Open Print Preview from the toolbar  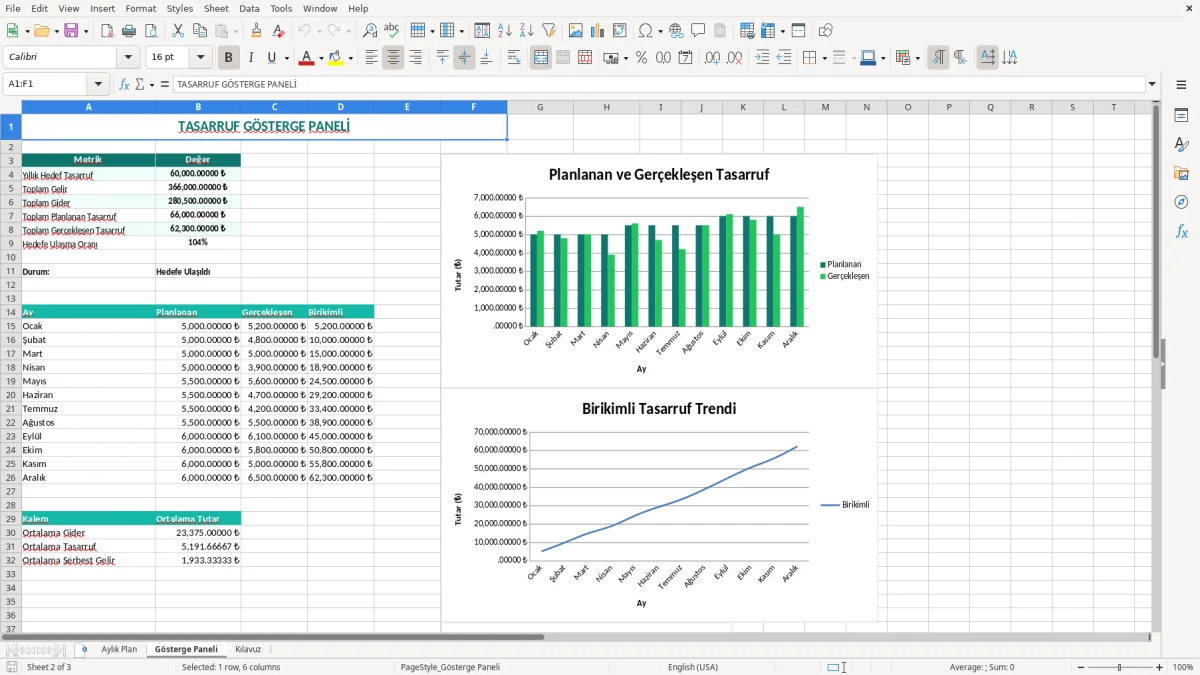pos(150,31)
